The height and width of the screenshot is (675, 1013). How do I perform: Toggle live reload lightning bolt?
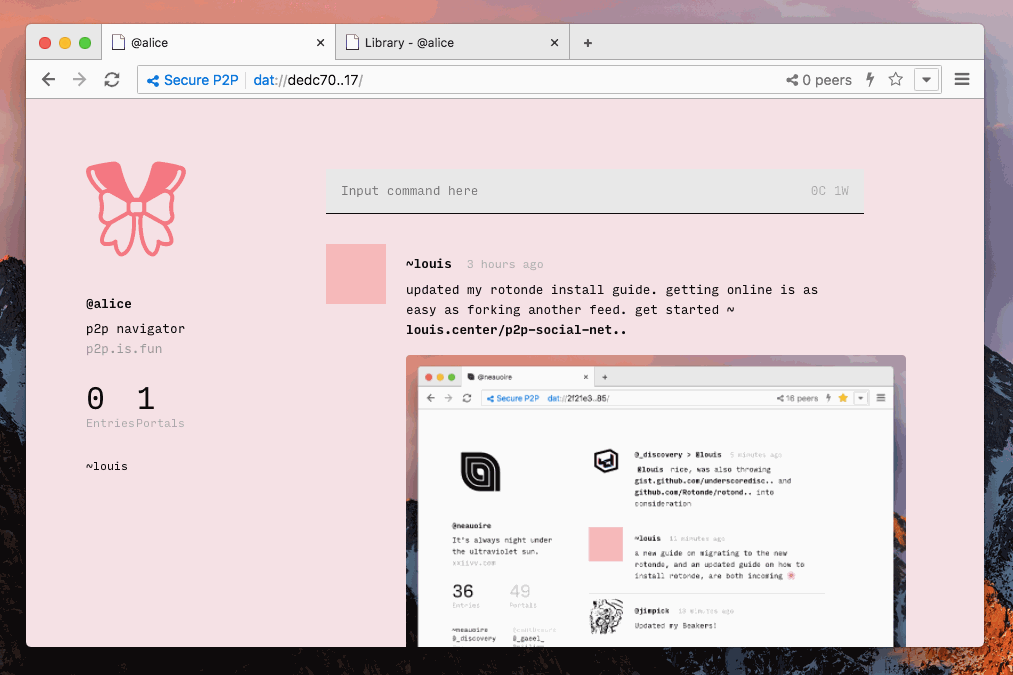(x=870, y=79)
